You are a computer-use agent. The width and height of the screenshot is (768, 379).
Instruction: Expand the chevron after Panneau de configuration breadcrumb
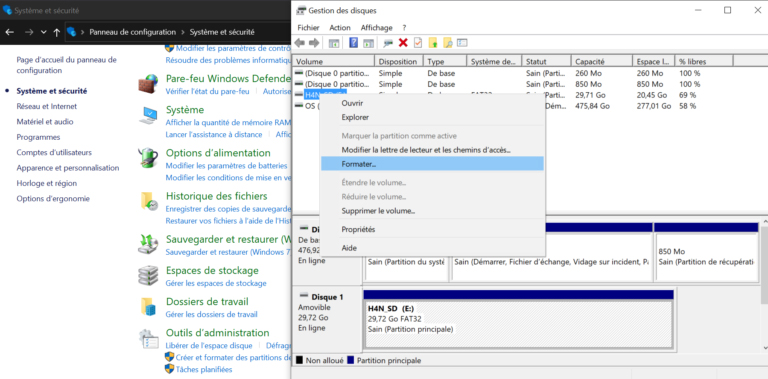[x=183, y=32]
